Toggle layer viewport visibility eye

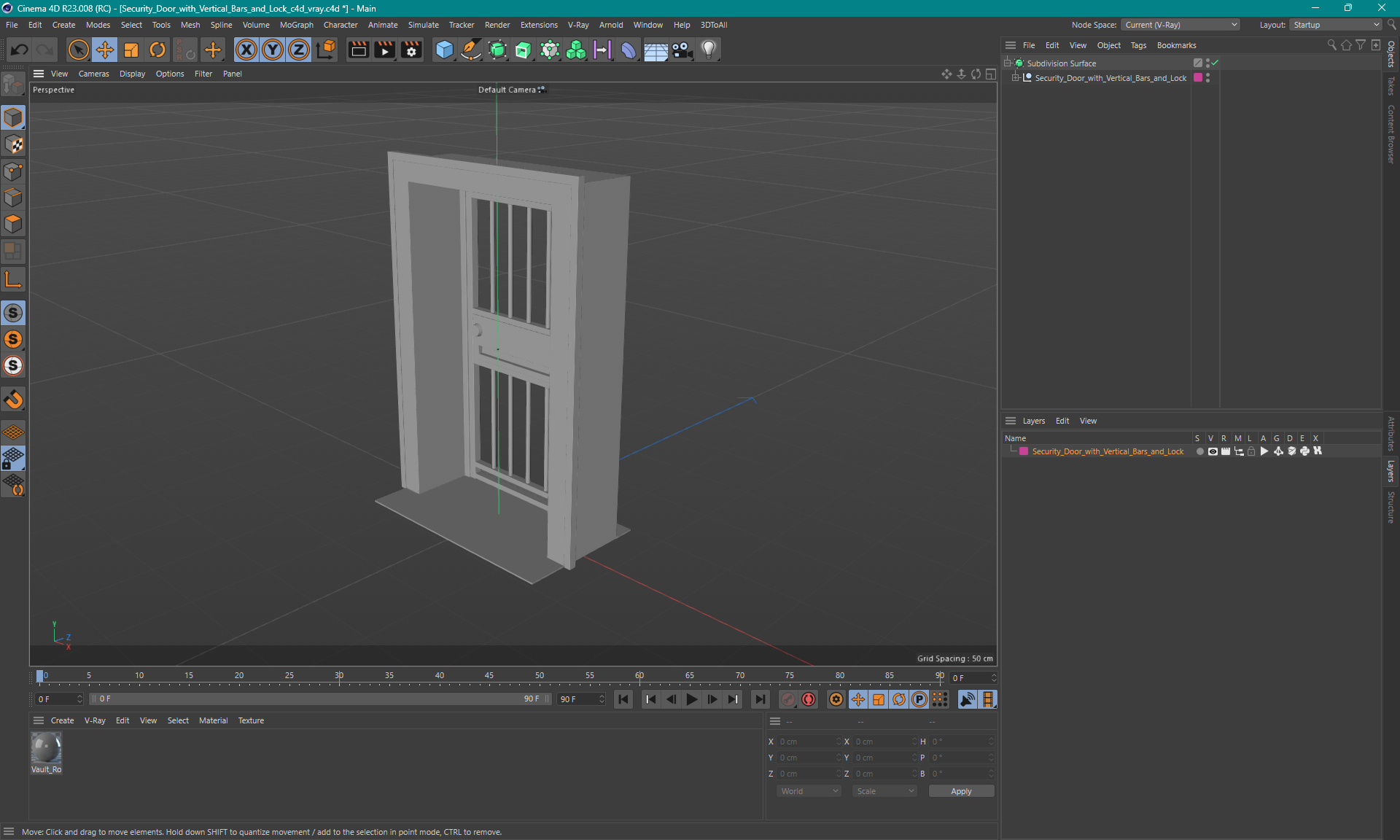coord(1213,451)
